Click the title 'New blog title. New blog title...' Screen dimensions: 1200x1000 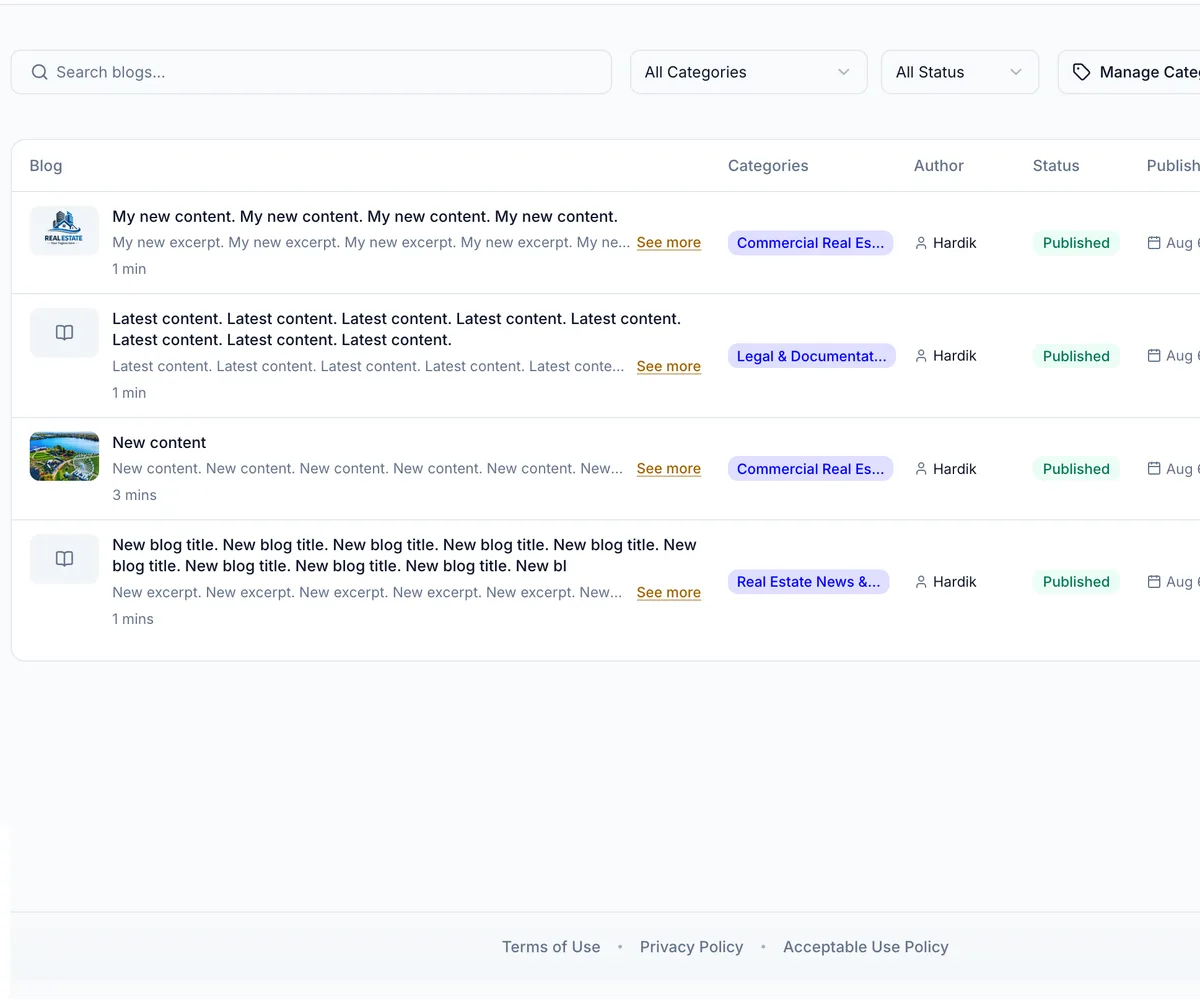point(405,556)
